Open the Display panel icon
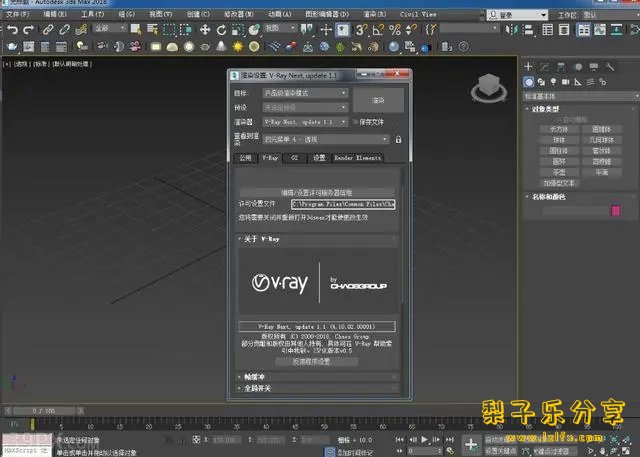The image size is (640, 457). click(593, 67)
